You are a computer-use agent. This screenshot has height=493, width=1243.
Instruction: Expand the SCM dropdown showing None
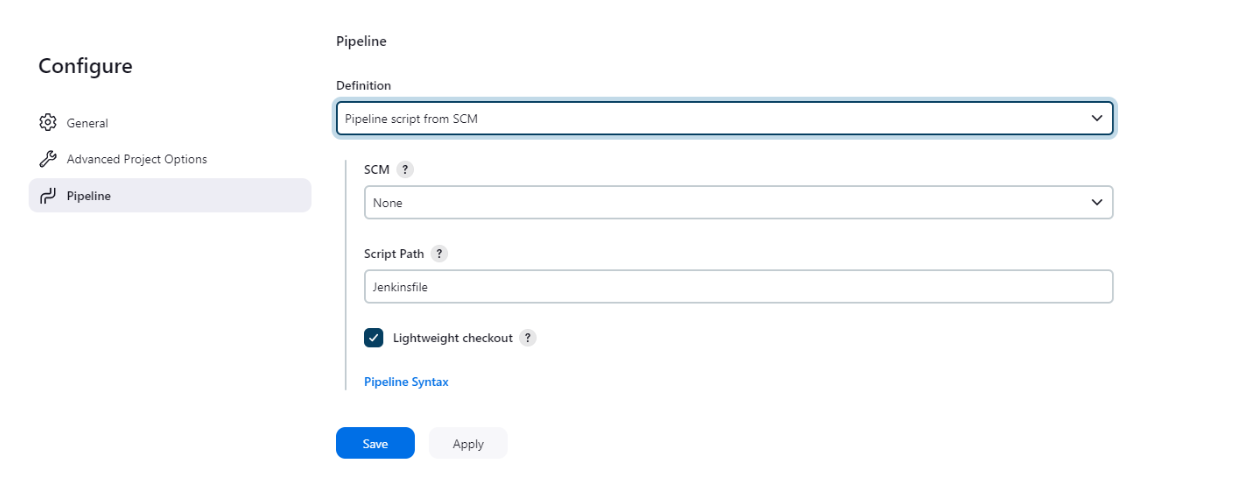click(738, 202)
